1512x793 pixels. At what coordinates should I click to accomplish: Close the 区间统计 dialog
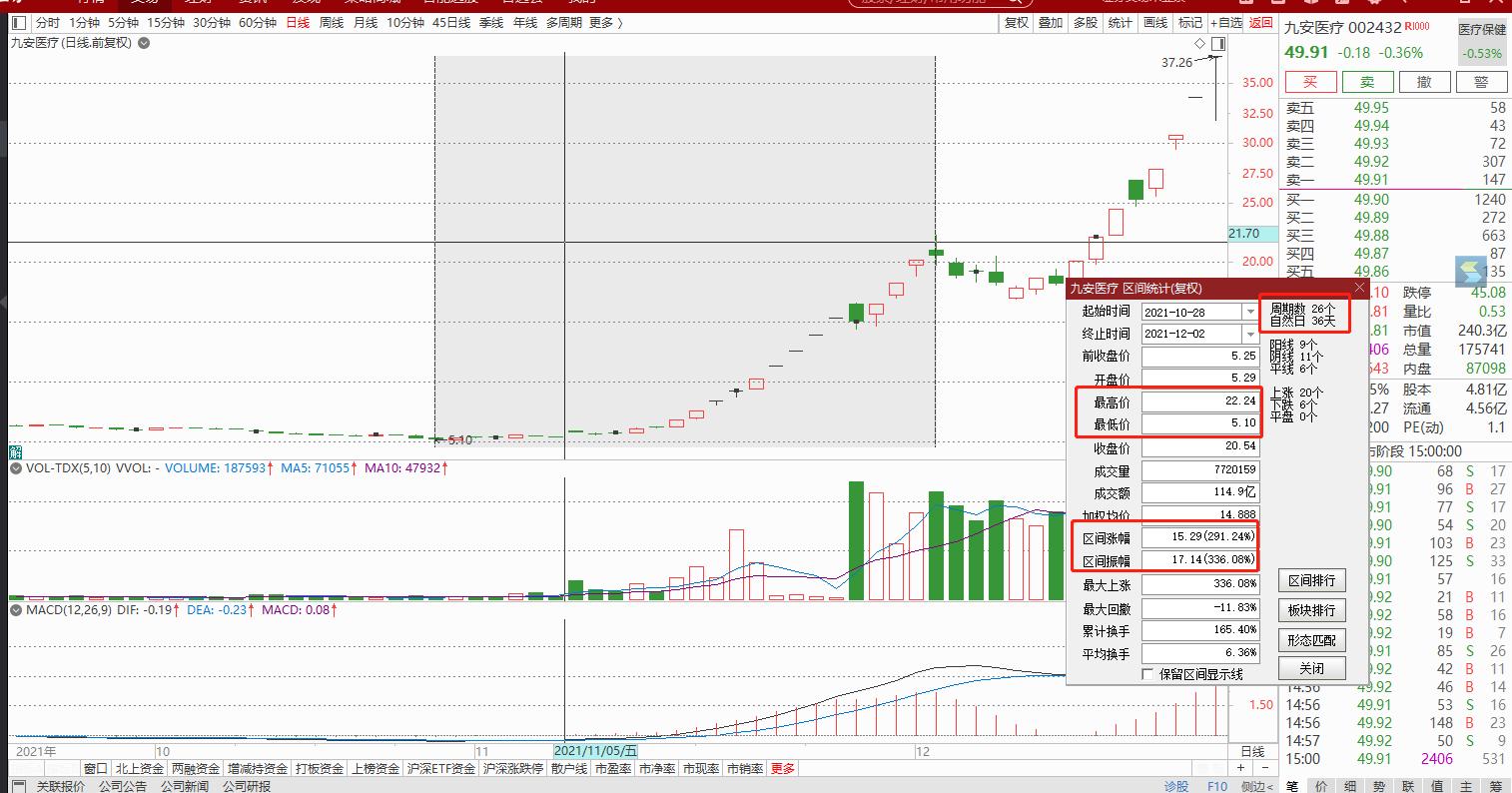pos(1359,288)
